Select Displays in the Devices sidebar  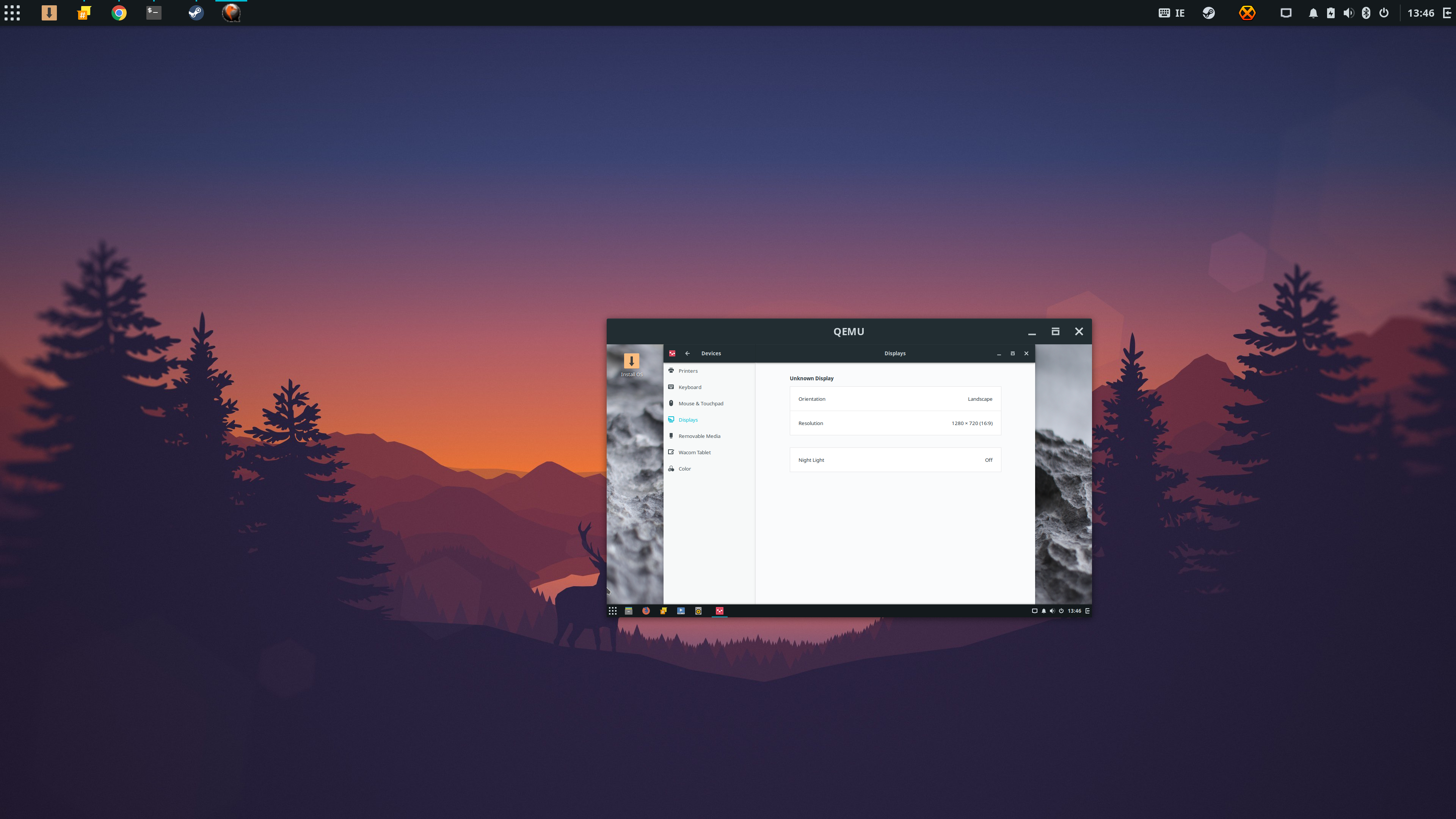point(709,420)
